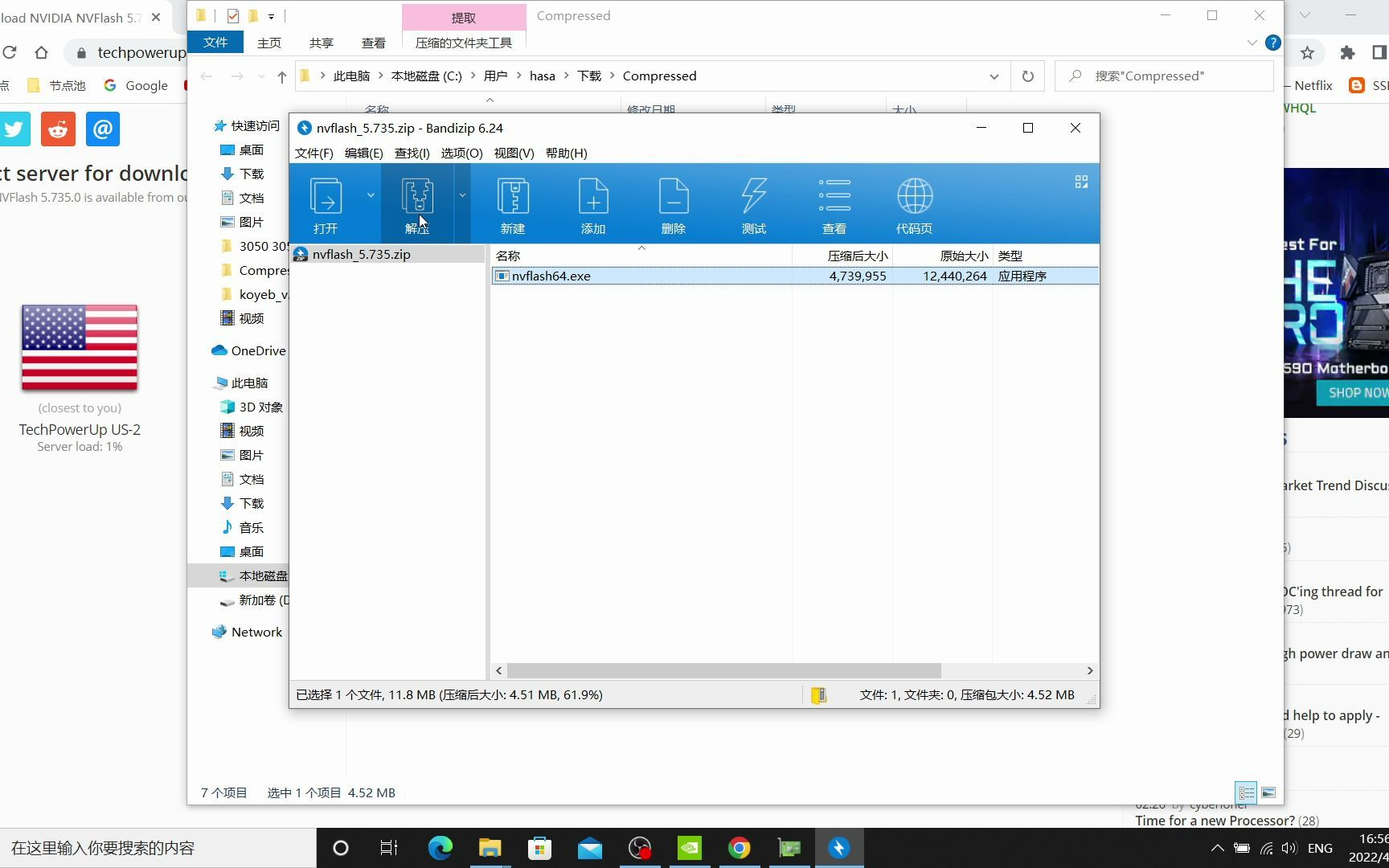The height and width of the screenshot is (868, 1389).
Task: Select the nvflash64.exe file row
Action: 794,276
